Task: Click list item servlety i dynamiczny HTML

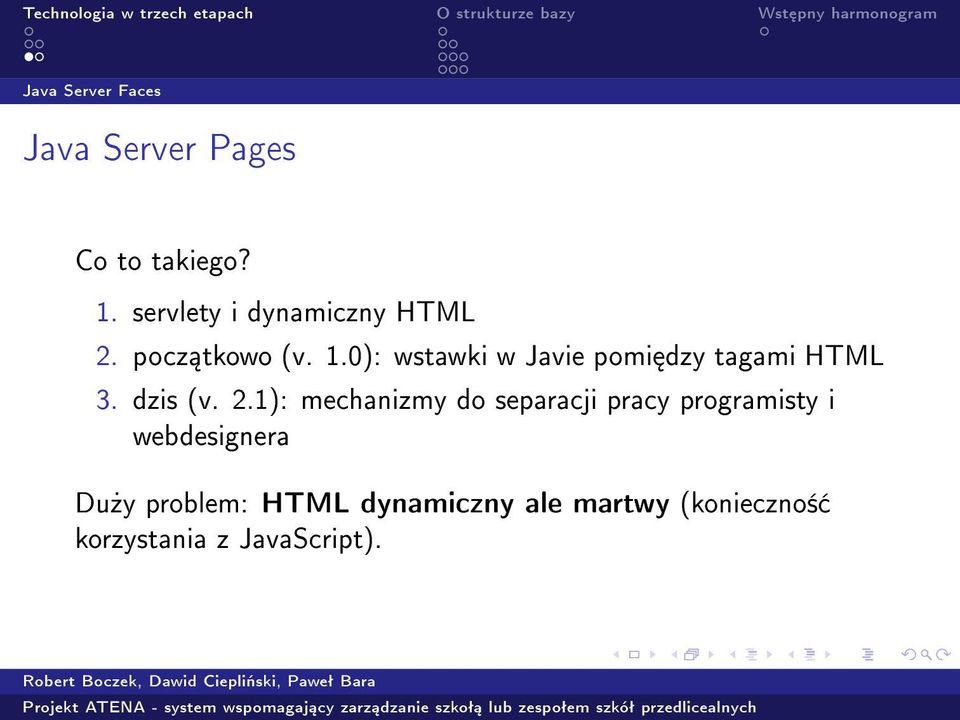Action: [303, 312]
